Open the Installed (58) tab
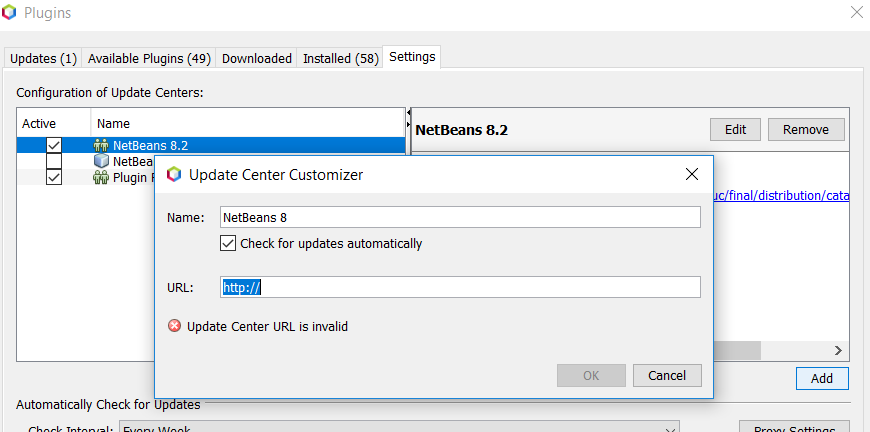870x432 pixels. [x=341, y=58]
